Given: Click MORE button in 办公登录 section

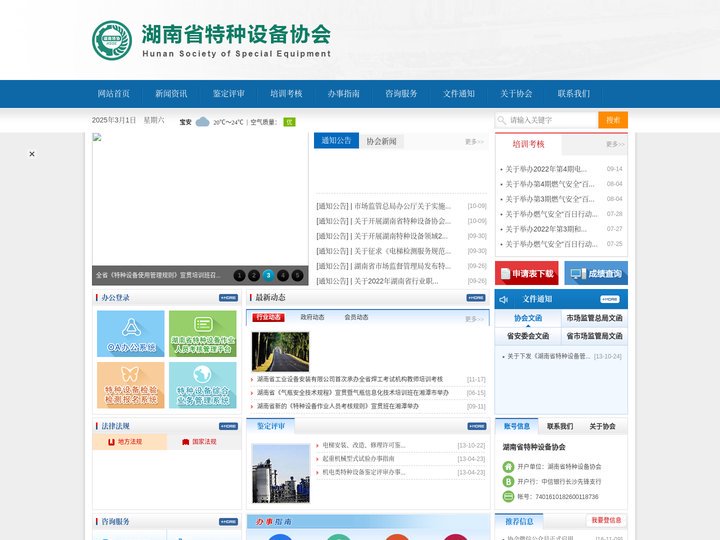Looking at the screenshot, I should click(228, 298).
